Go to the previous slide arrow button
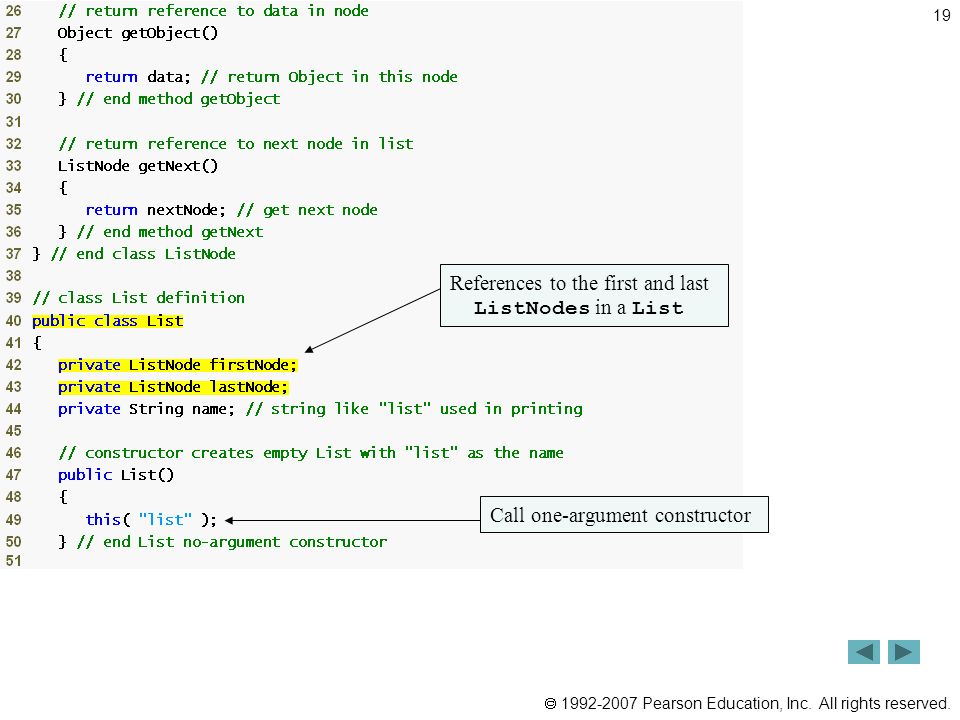The width and height of the screenshot is (960, 720). pos(863,652)
